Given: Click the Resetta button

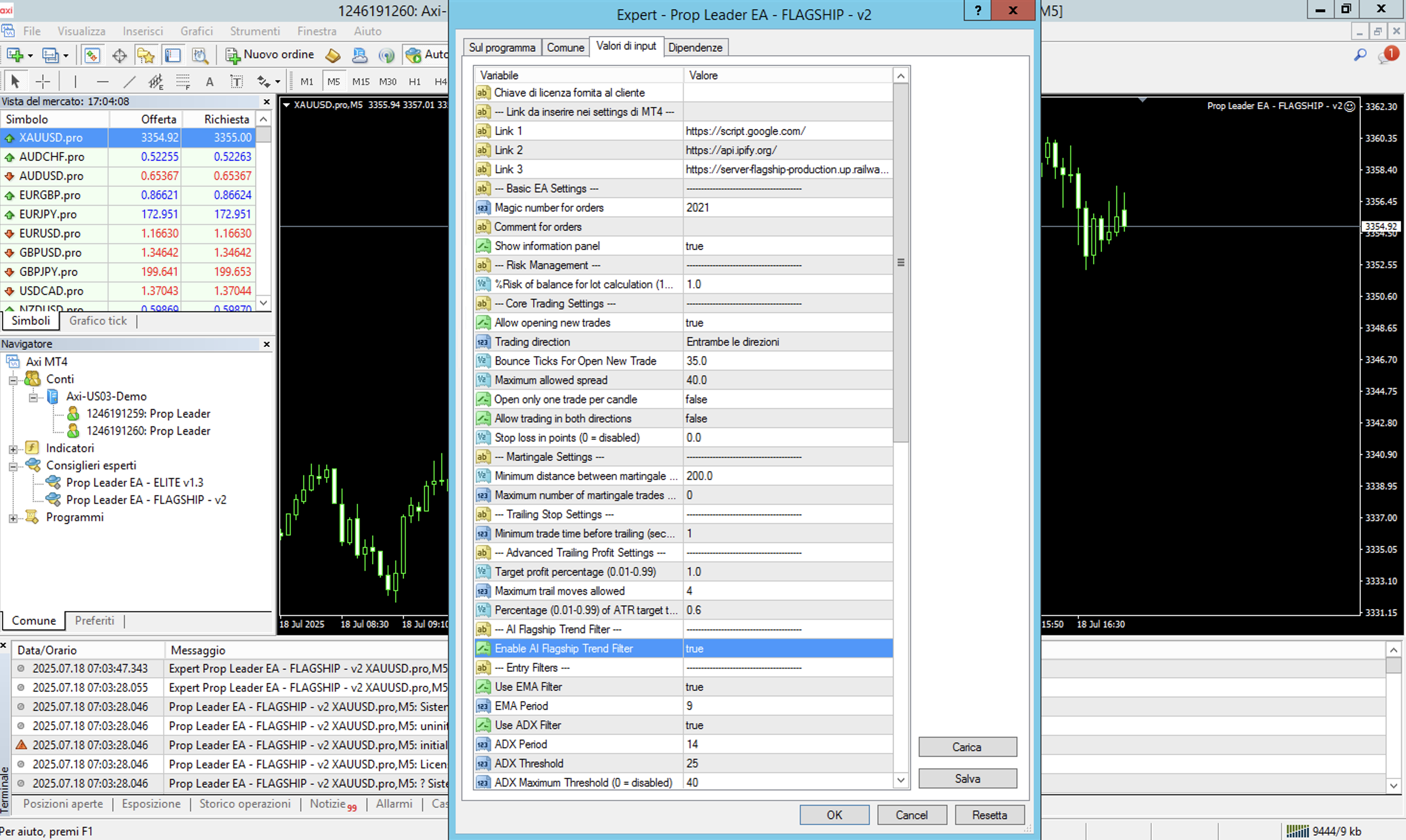Looking at the screenshot, I should [x=989, y=815].
